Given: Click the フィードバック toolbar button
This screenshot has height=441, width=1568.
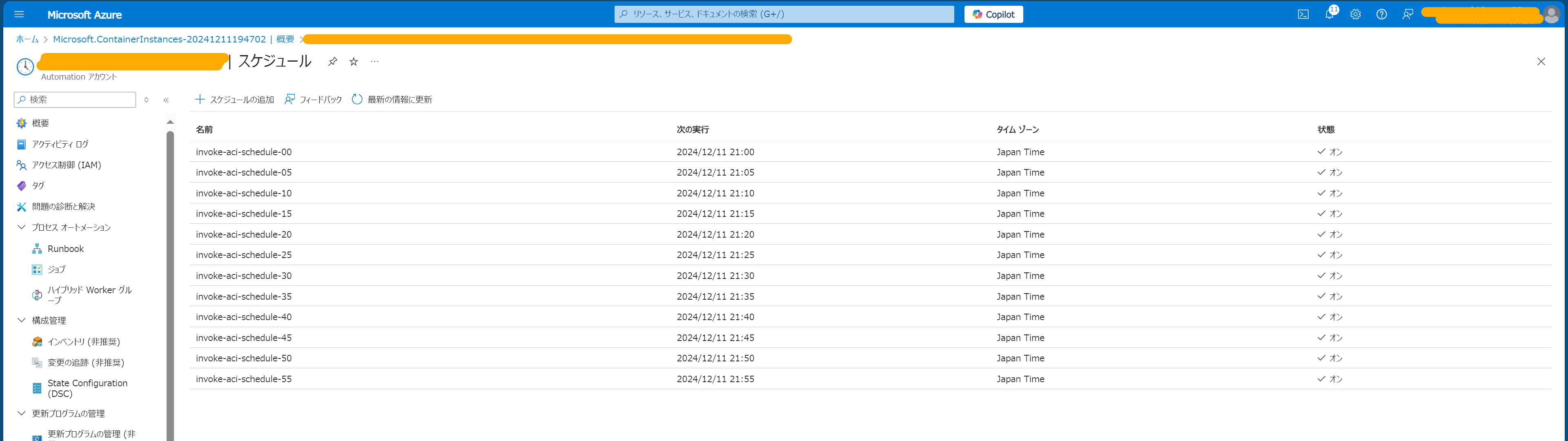Looking at the screenshot, I should click(x=313, y=99).
